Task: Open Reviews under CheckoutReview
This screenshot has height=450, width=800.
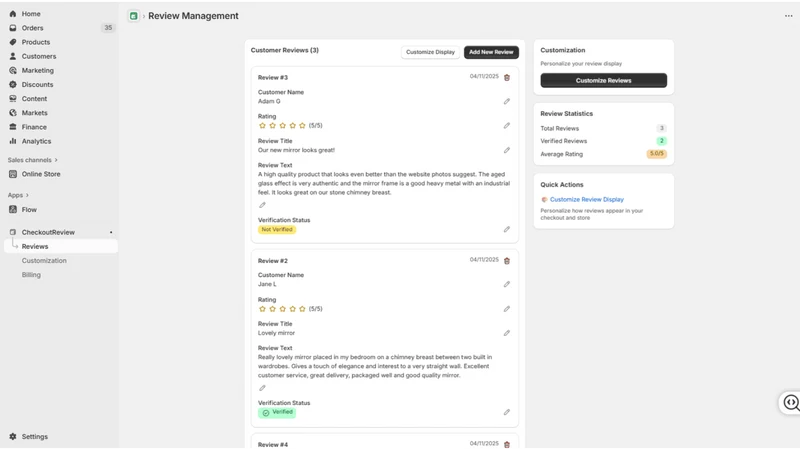Action: (x=35, y=246)
